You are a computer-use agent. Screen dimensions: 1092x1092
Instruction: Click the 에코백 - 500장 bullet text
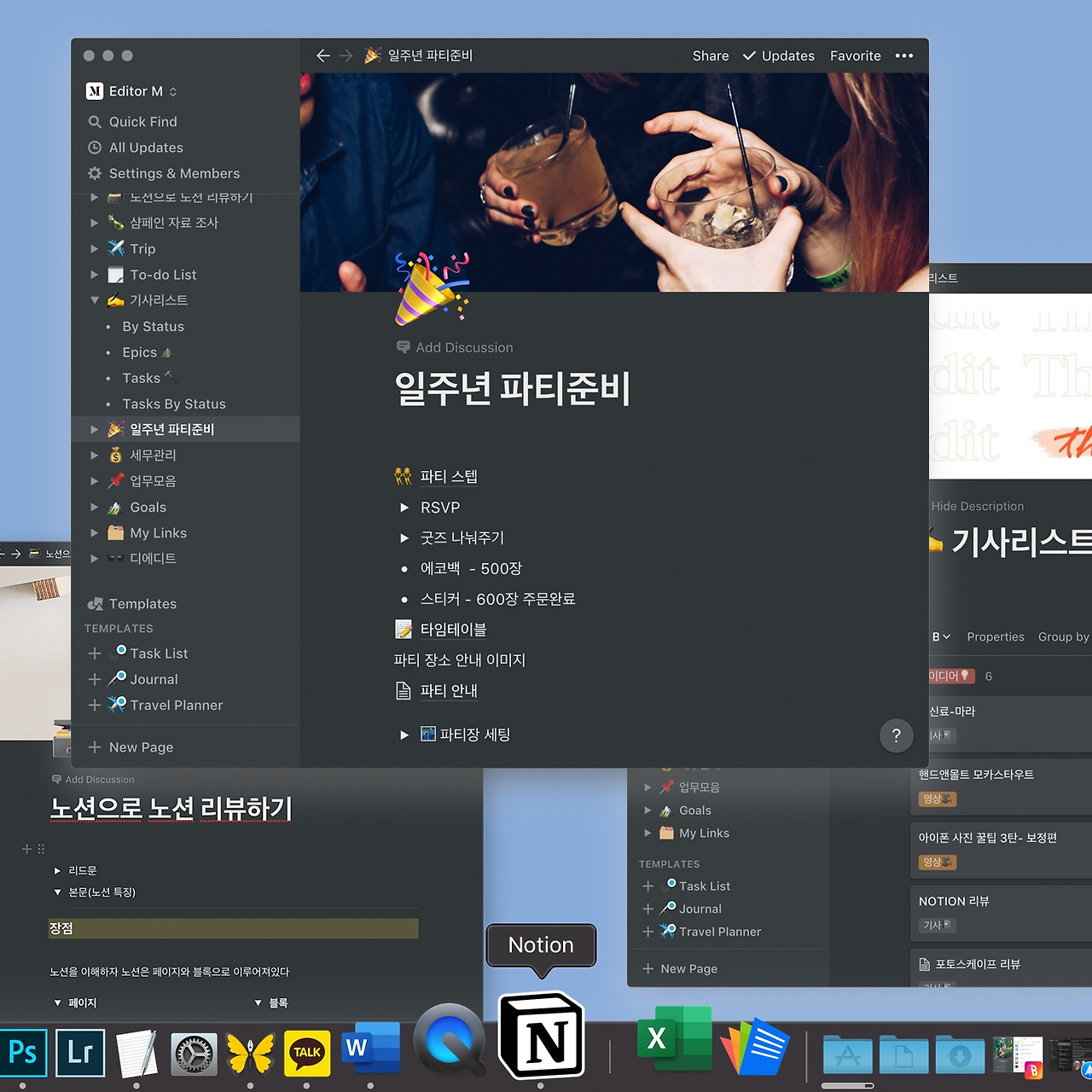click(x=471, y=569)
